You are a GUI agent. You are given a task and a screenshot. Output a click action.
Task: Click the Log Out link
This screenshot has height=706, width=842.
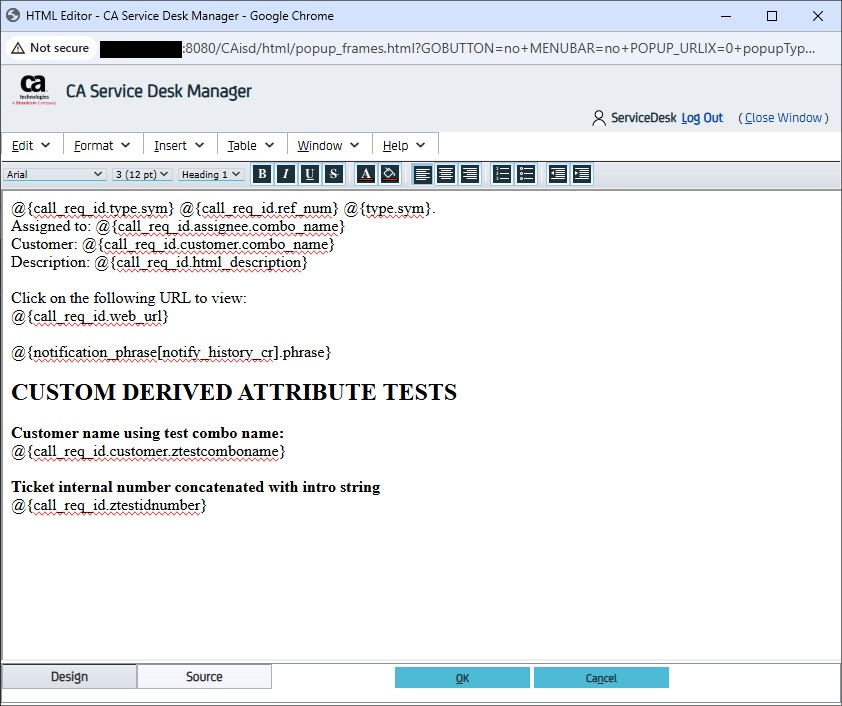pyautogui.click(x=702, y=118)
